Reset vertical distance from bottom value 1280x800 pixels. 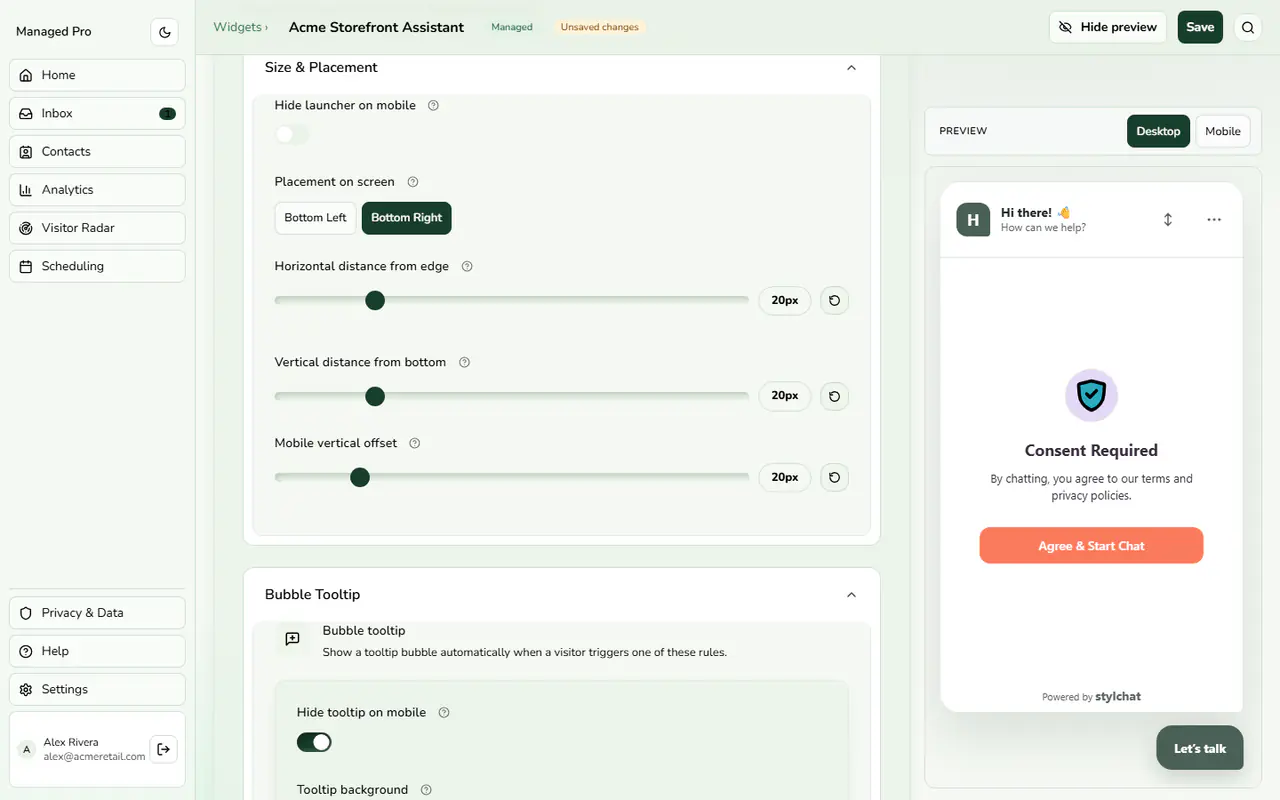834,396
